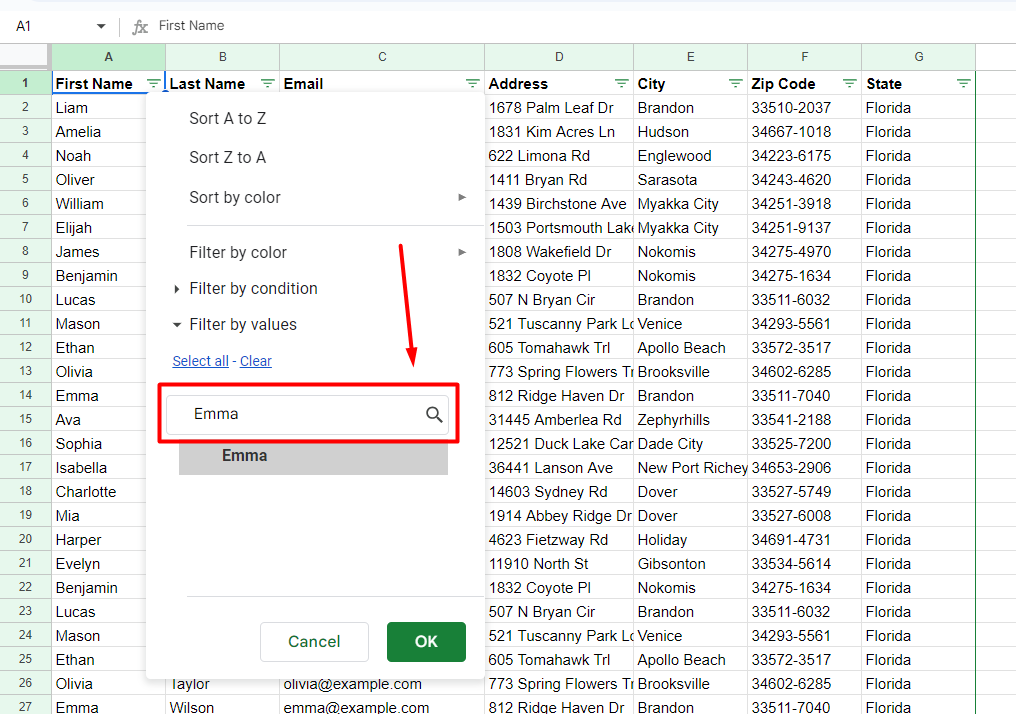Viewport: 1016px width, 714px height.
Task: Choose Sort Z to A
Action: 227,157
